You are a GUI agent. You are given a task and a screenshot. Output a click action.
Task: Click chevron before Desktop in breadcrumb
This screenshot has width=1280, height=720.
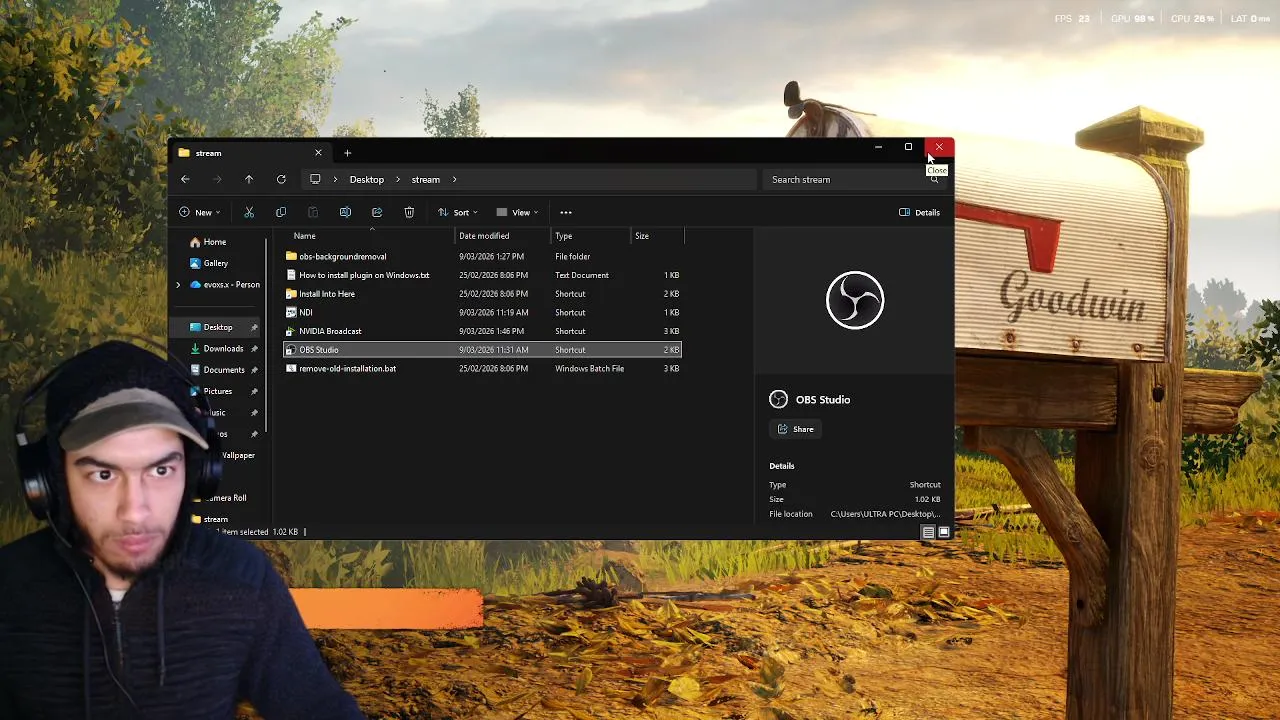[x=335, y=179]
